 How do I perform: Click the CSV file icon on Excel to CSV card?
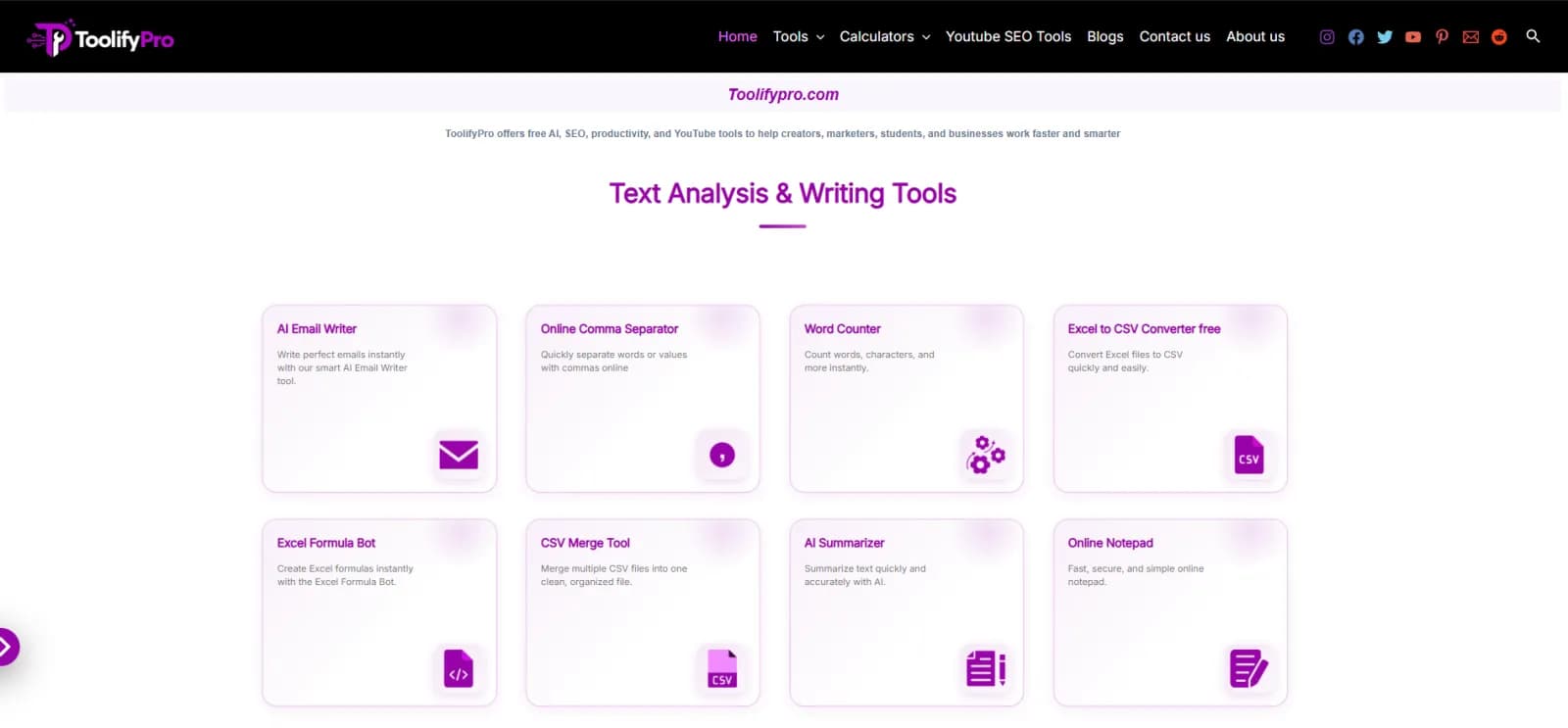(1249, 455)
